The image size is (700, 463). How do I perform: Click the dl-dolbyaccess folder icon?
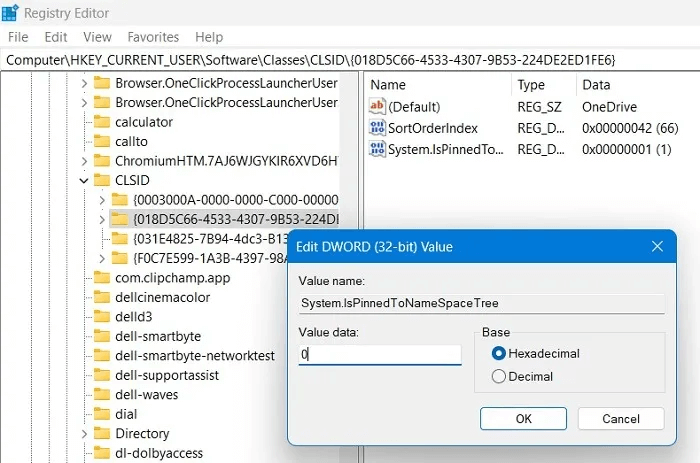click(102, 453)
